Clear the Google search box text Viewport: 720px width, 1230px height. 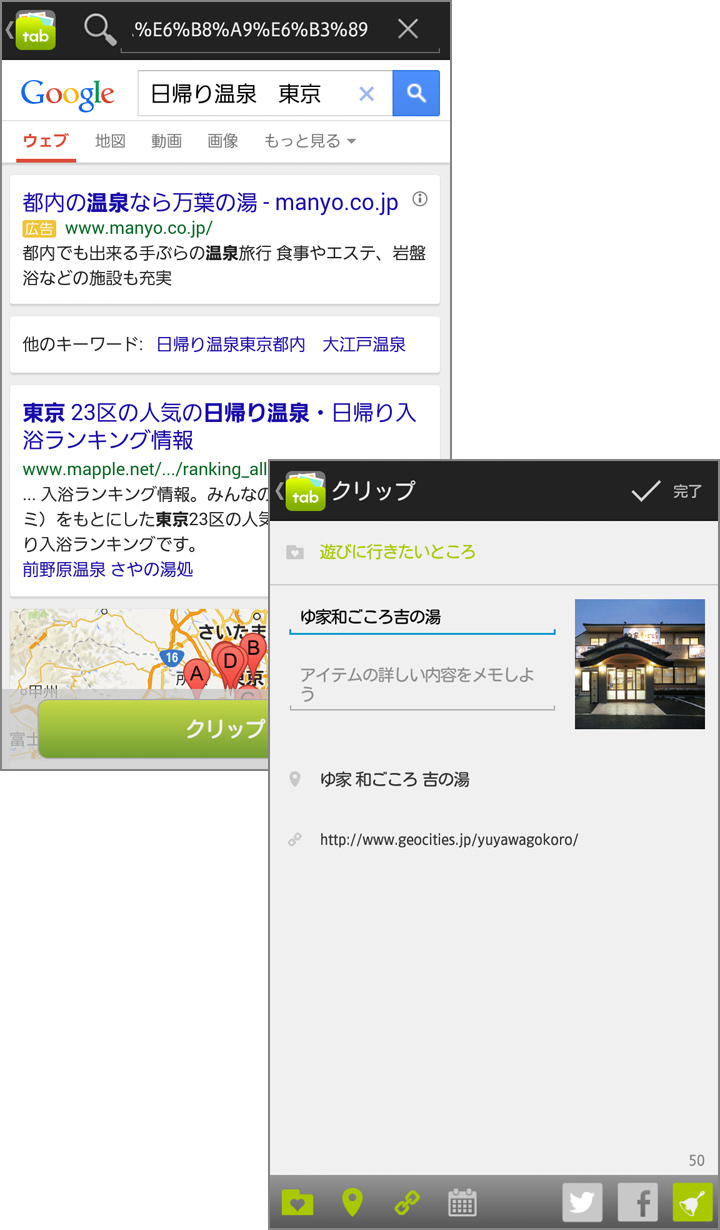(x=366, y=94)
